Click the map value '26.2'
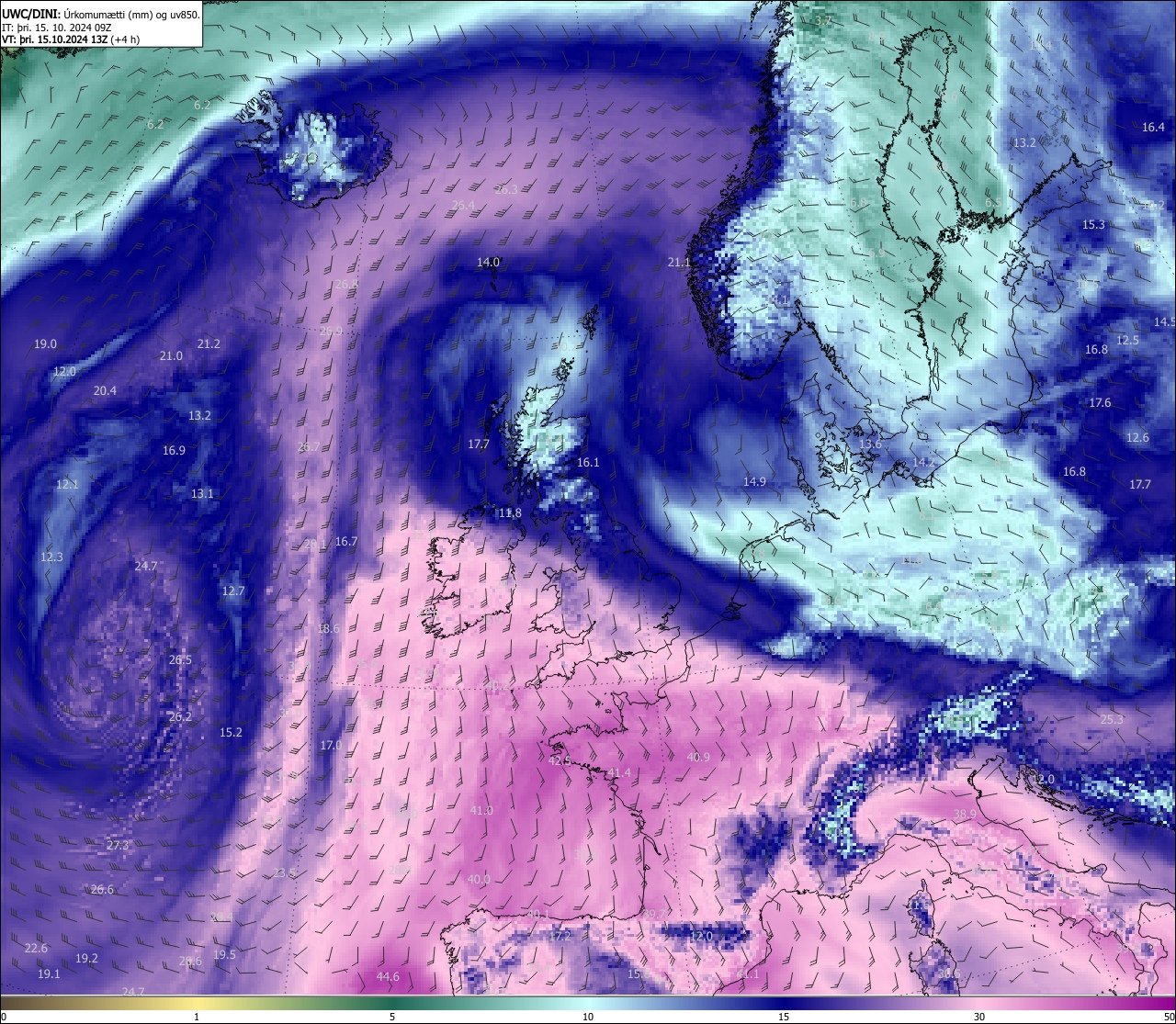Image resolution: width=1176 pixels, height=1024 pixels. 180,716
